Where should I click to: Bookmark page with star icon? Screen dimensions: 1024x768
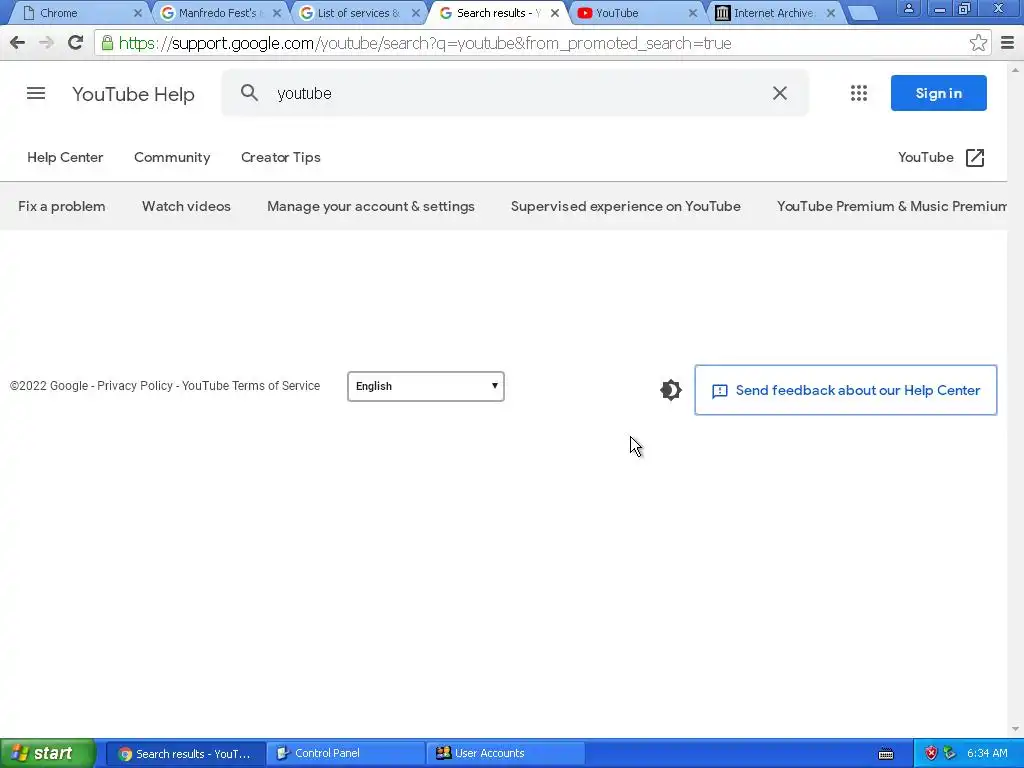click(978, 43)
